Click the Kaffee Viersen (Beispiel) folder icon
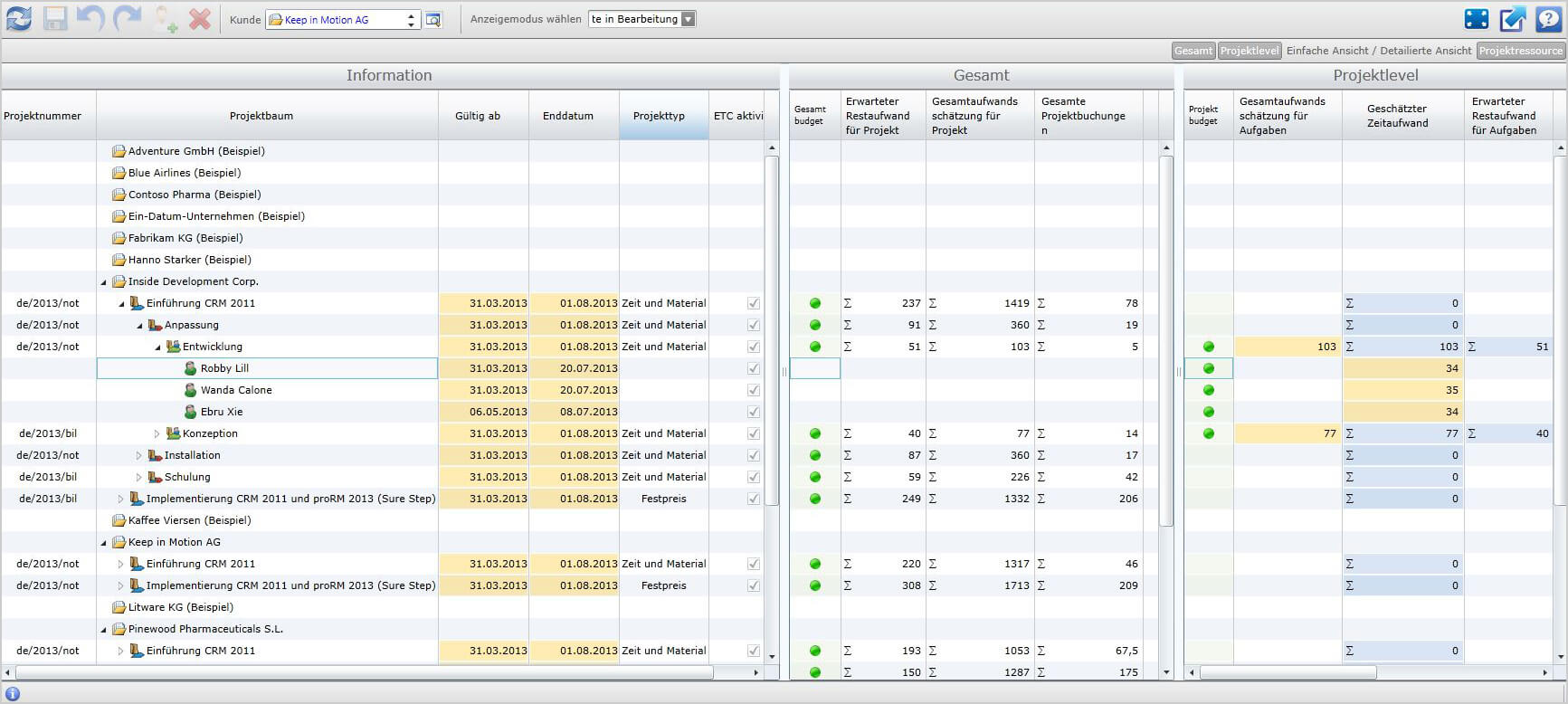This screenshot has height=704, width=1568. (119, 520)
